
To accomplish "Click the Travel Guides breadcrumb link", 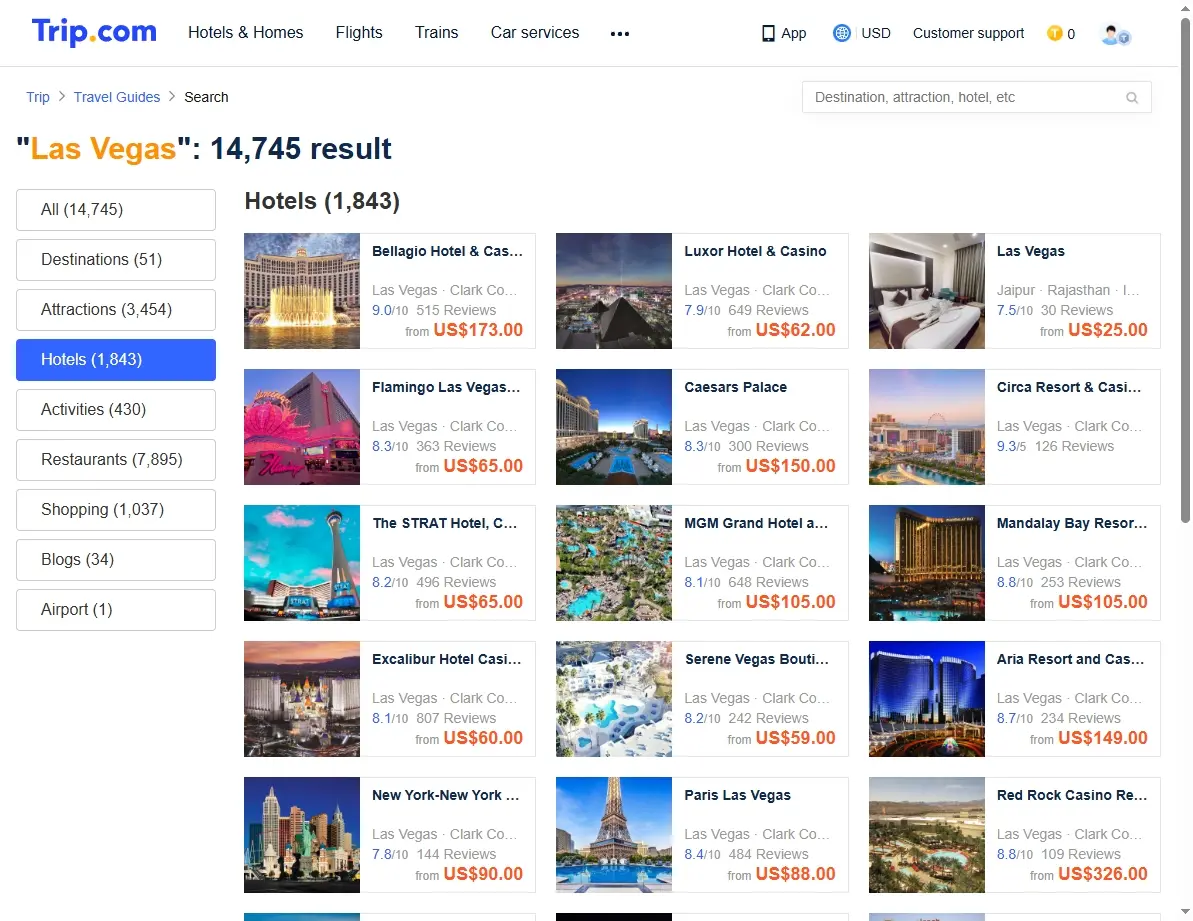I will (117, 97).
